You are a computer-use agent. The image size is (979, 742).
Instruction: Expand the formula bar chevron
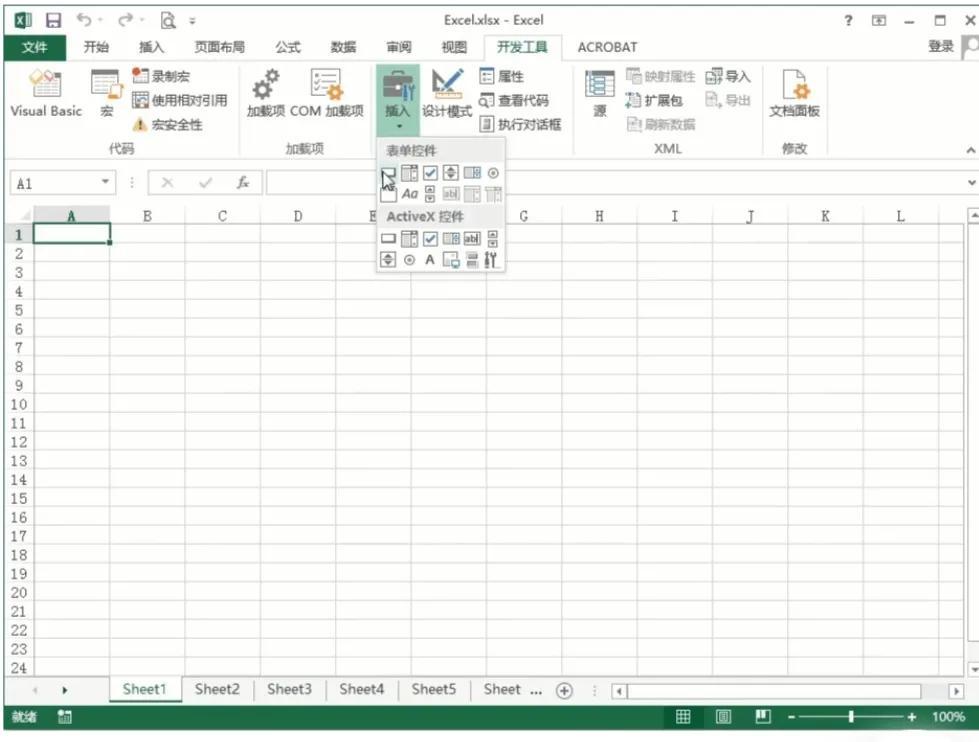[972, 182]
